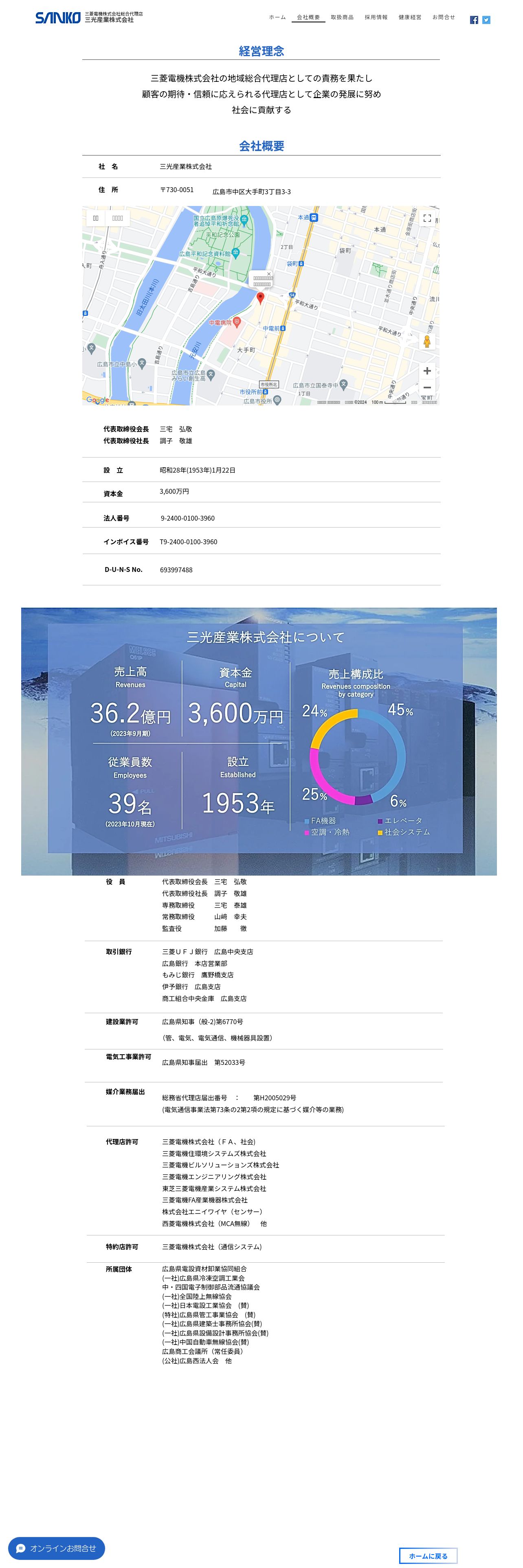
Task: Open the Facebook page icon
Action: [474, 20]
